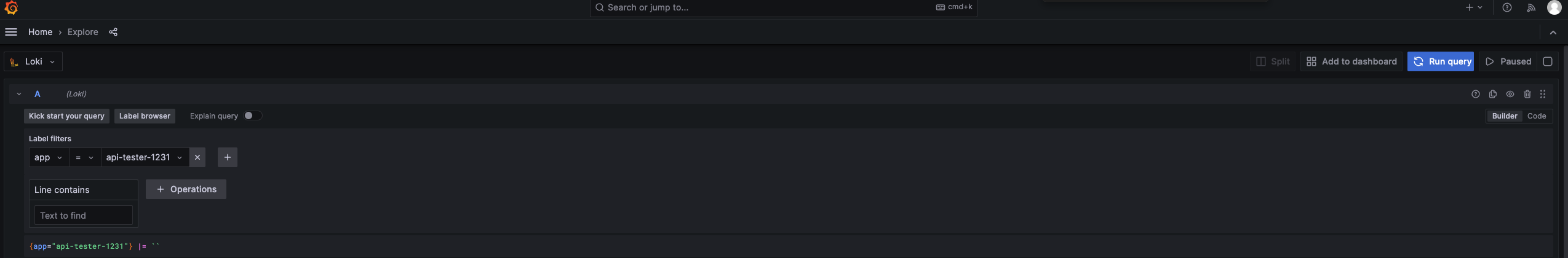Hide query A using the eye icon
The width and height of the screenshot is (1568, 258).
[1510, 94]
